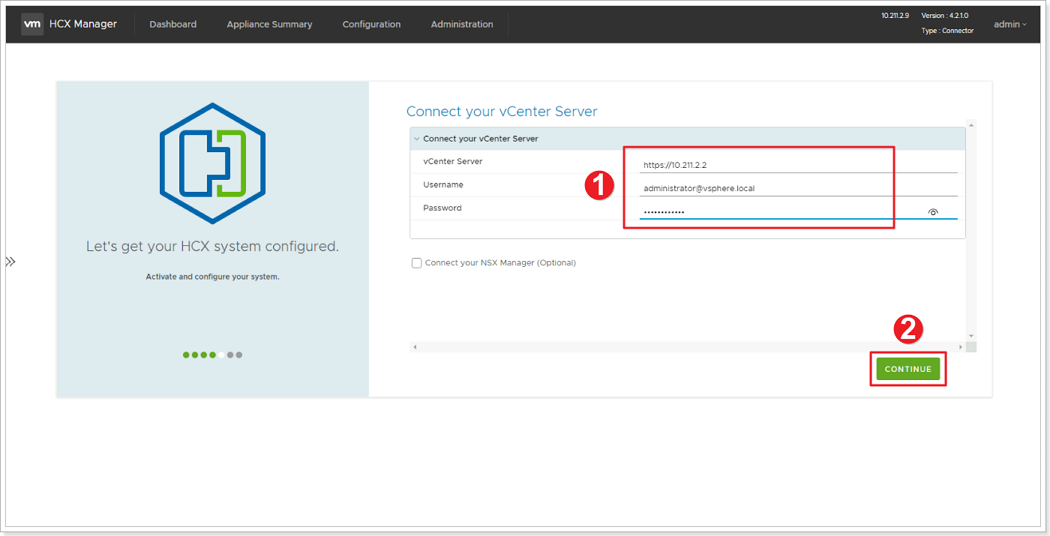The width and height of the screenshot is (1050, 536).
Task: Click the vertical scrollbar down arrow
Action: coord(971,336)
